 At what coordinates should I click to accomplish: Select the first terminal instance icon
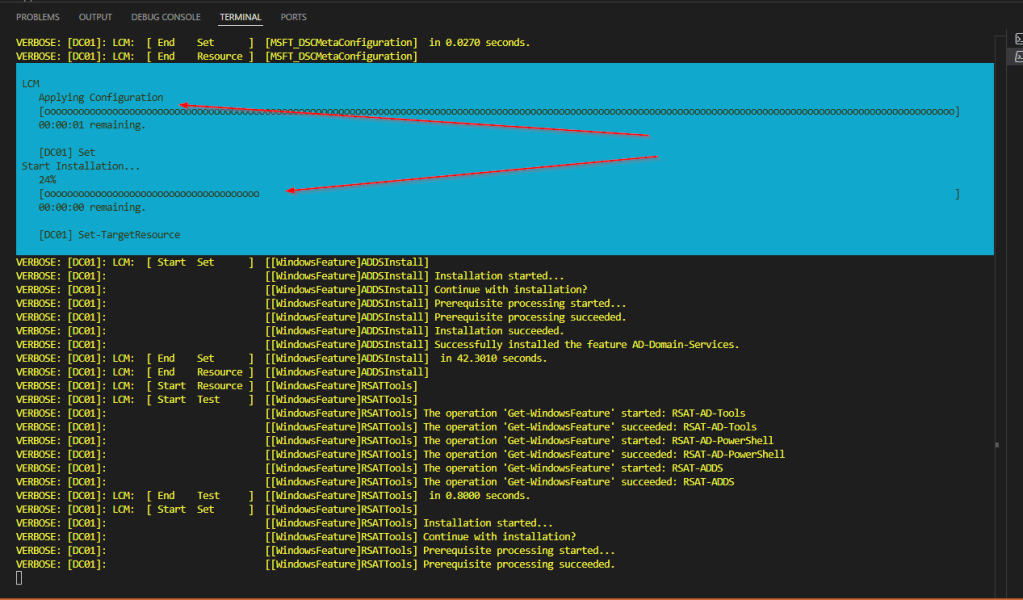point(1018,39)
